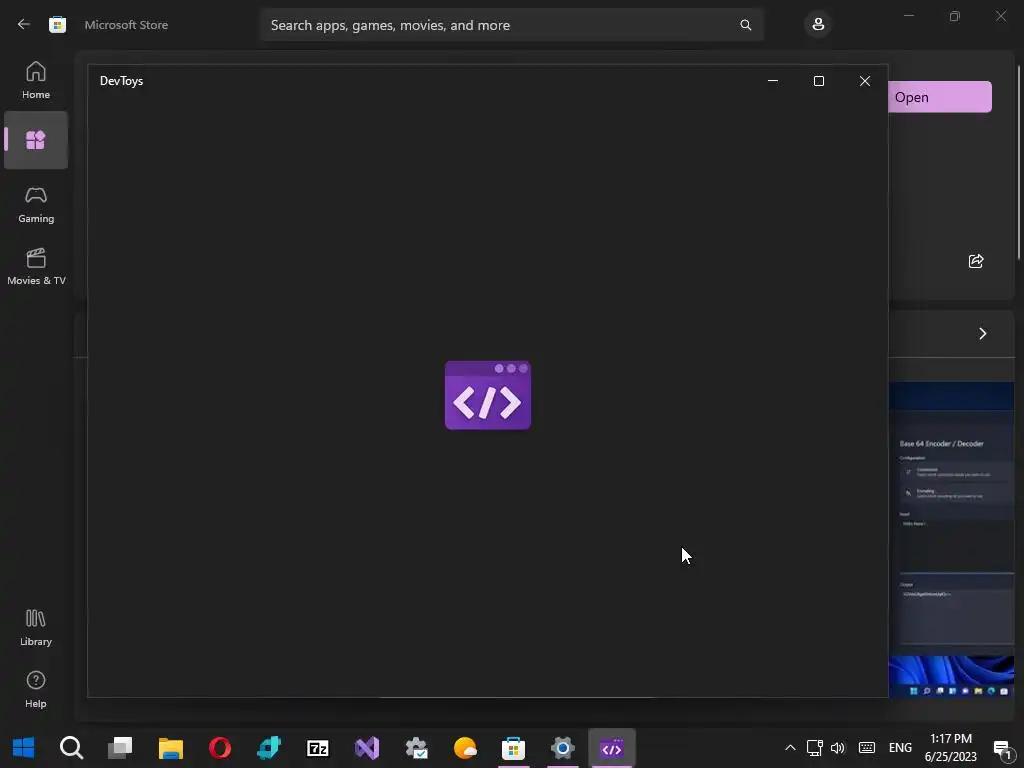1024x768 pixels.
Task: Close the Microsoft Store window
Action: coord(1000,16)
